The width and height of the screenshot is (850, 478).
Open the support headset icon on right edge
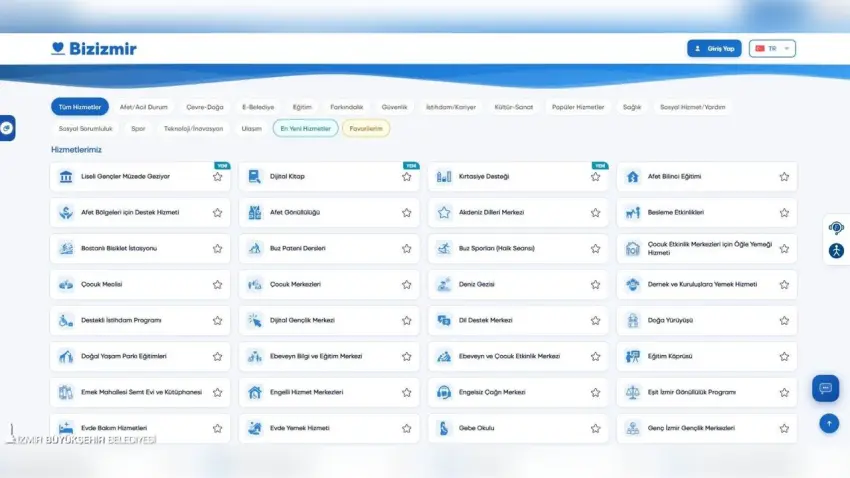(836, 228)
